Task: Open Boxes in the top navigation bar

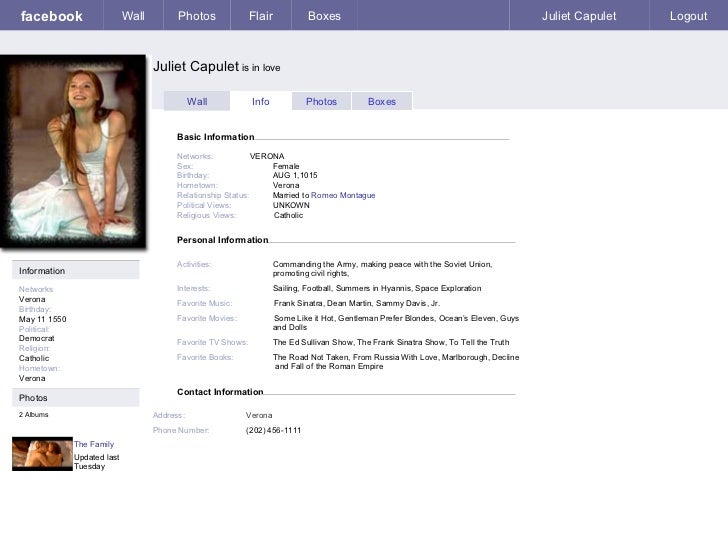Action: tap(324, 16)
